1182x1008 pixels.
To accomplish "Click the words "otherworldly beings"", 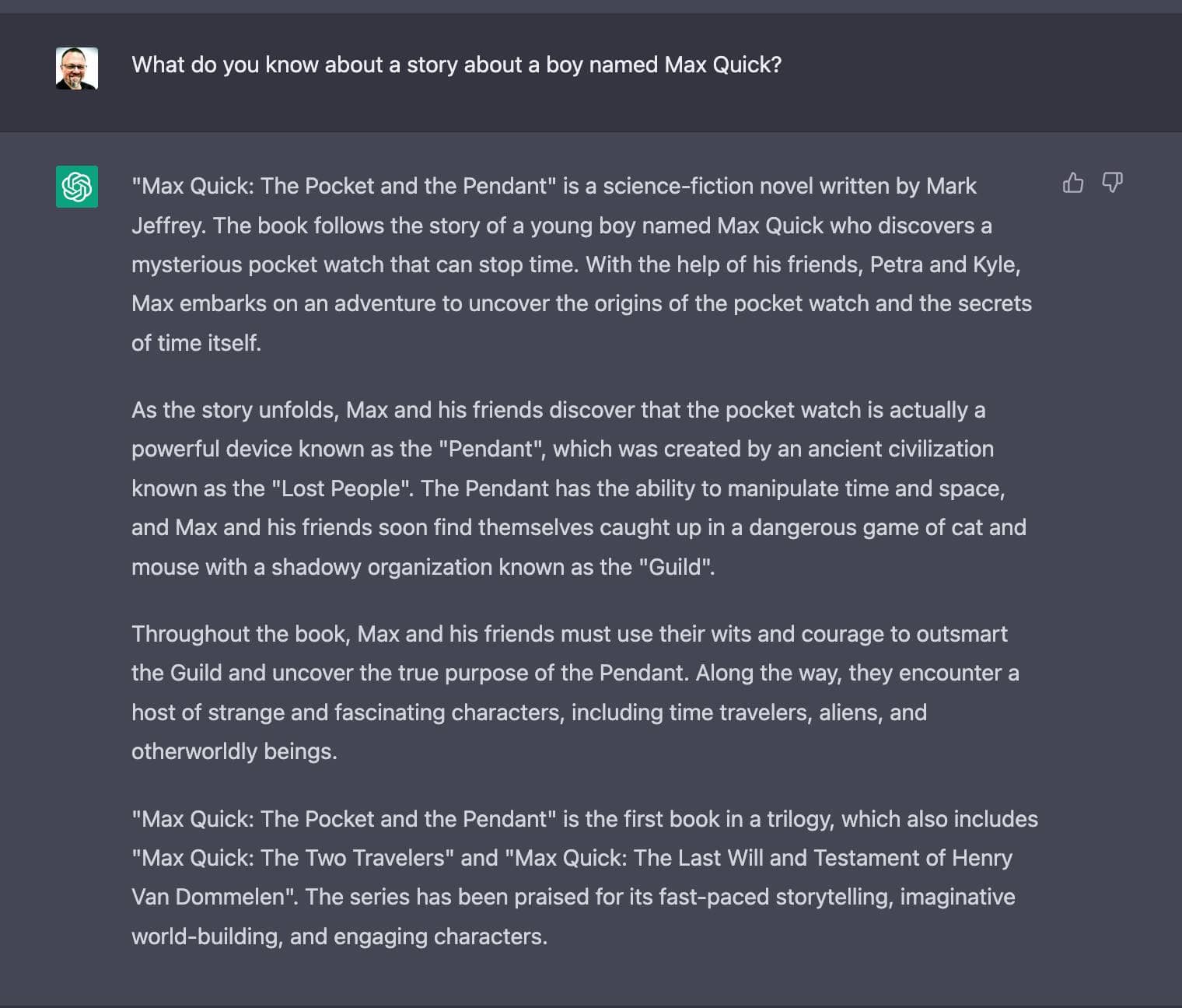I will click(x=233, y=751).
